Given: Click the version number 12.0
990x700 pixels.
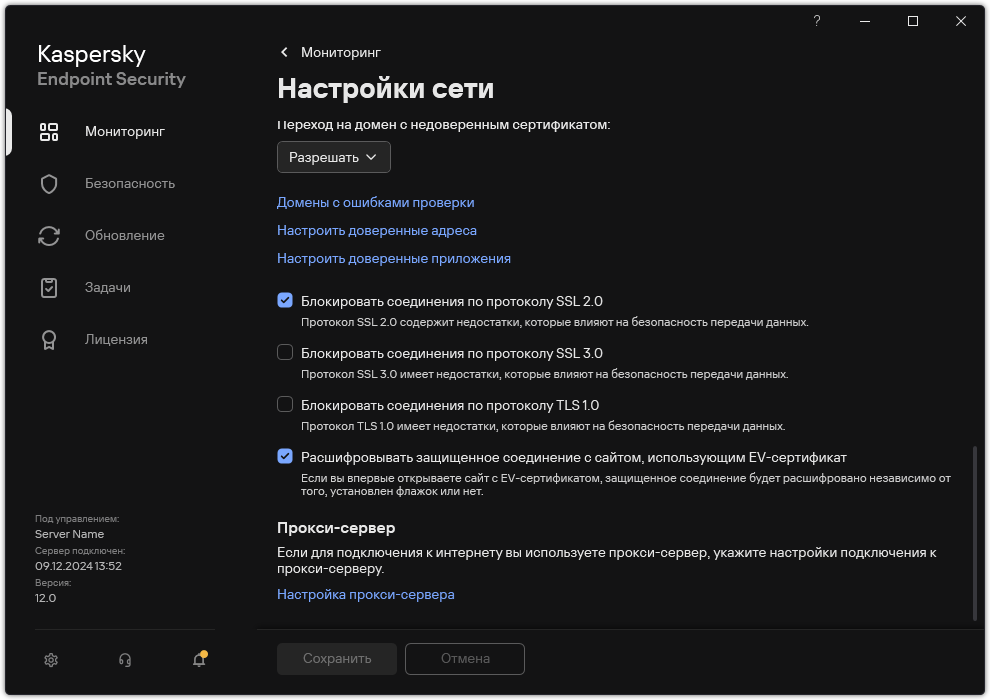Looking at the screenshot, I should pos(45,598).
